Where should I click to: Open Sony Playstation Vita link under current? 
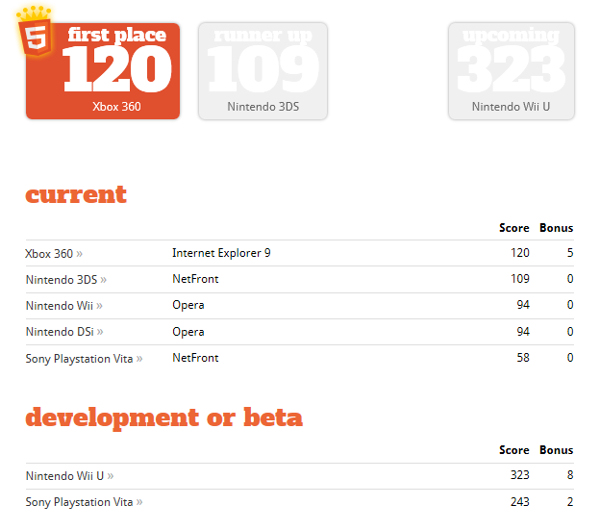coord(84,359)
